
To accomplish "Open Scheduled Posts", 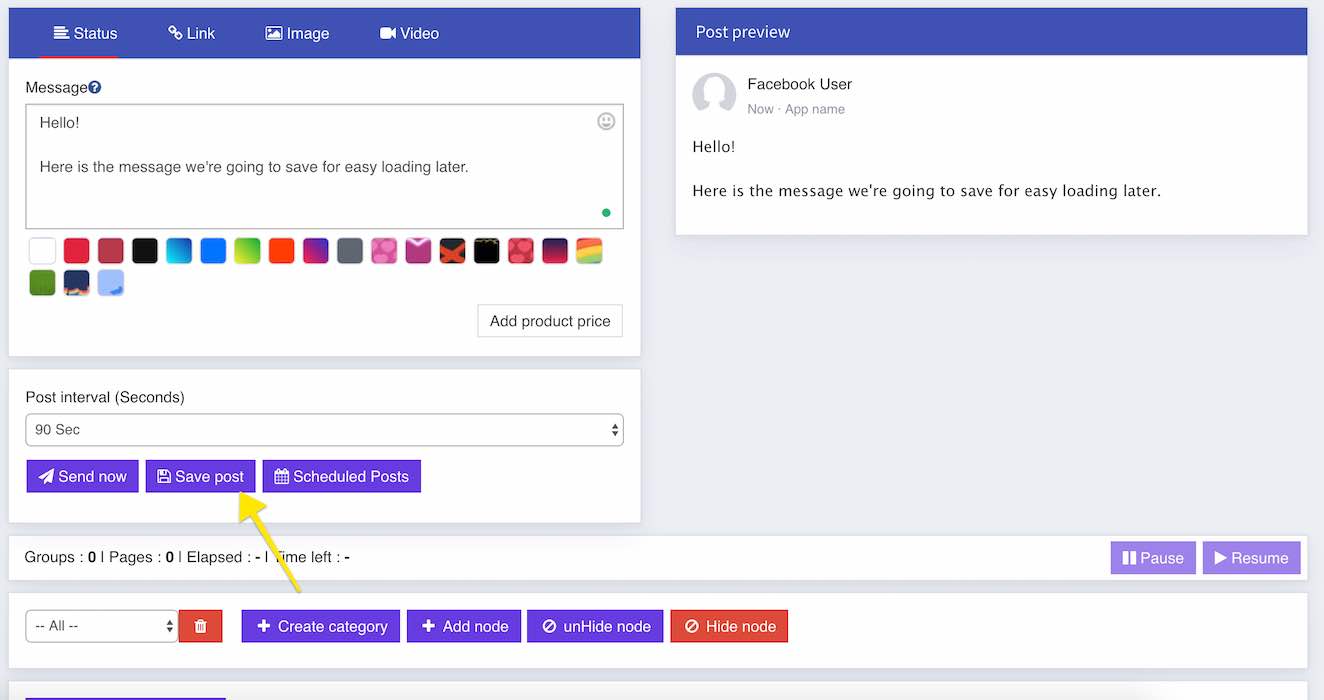I will coord(341,476).
